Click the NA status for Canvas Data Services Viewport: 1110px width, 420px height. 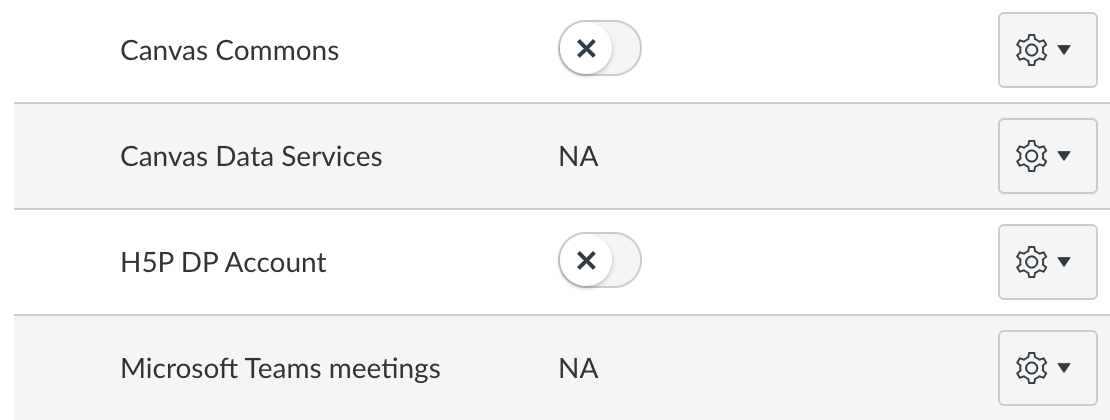[x=578, y=157]
